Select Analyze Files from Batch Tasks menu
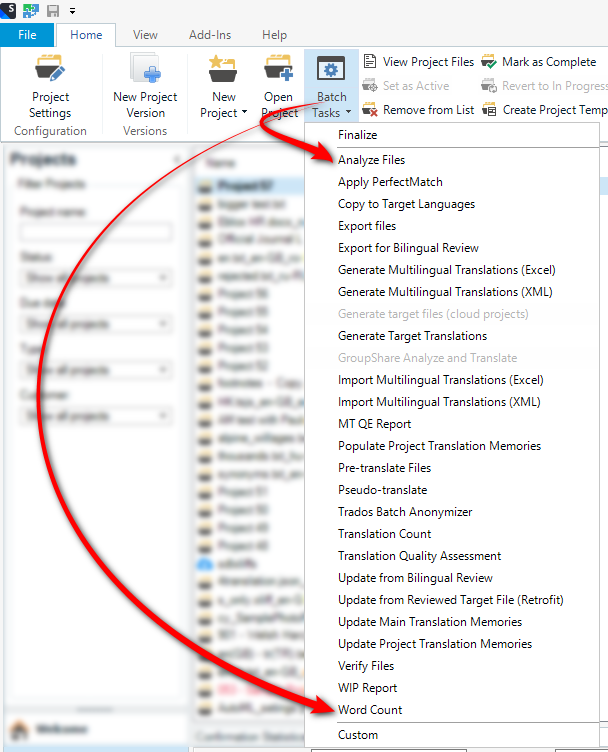Image resolution: width=608 pixels, height=752 pixels. pos(371,160)
